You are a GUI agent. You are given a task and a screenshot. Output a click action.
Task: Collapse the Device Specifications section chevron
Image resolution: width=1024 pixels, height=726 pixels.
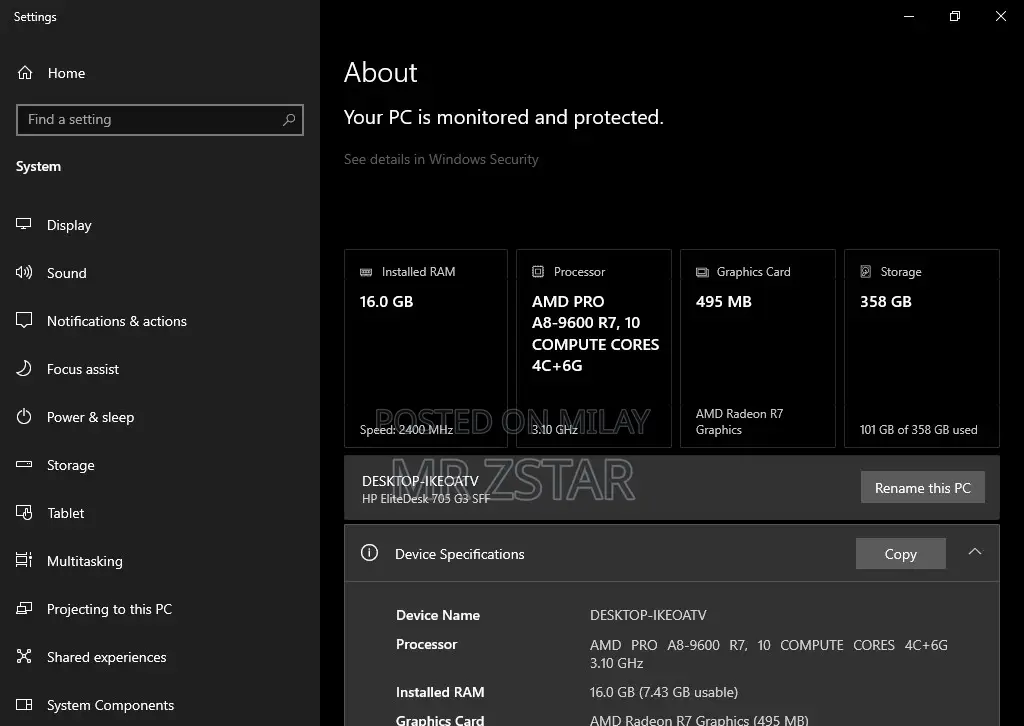(975, 552)
